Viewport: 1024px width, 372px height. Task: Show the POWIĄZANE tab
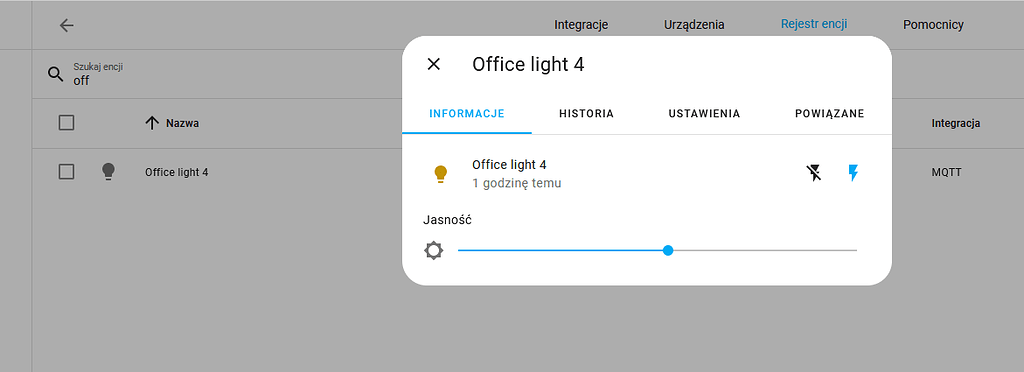829,114
